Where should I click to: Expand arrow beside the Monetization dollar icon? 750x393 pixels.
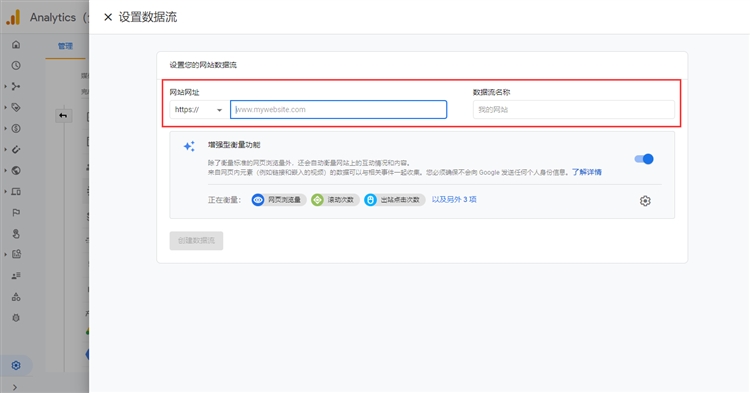[6, 129]
